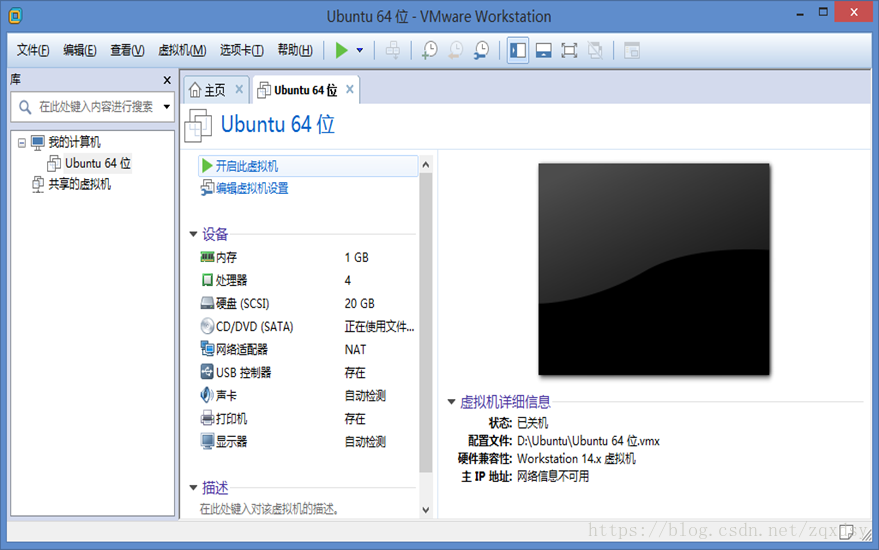Collapse the 我的计算机 tree node

click(x=21, y=143)
